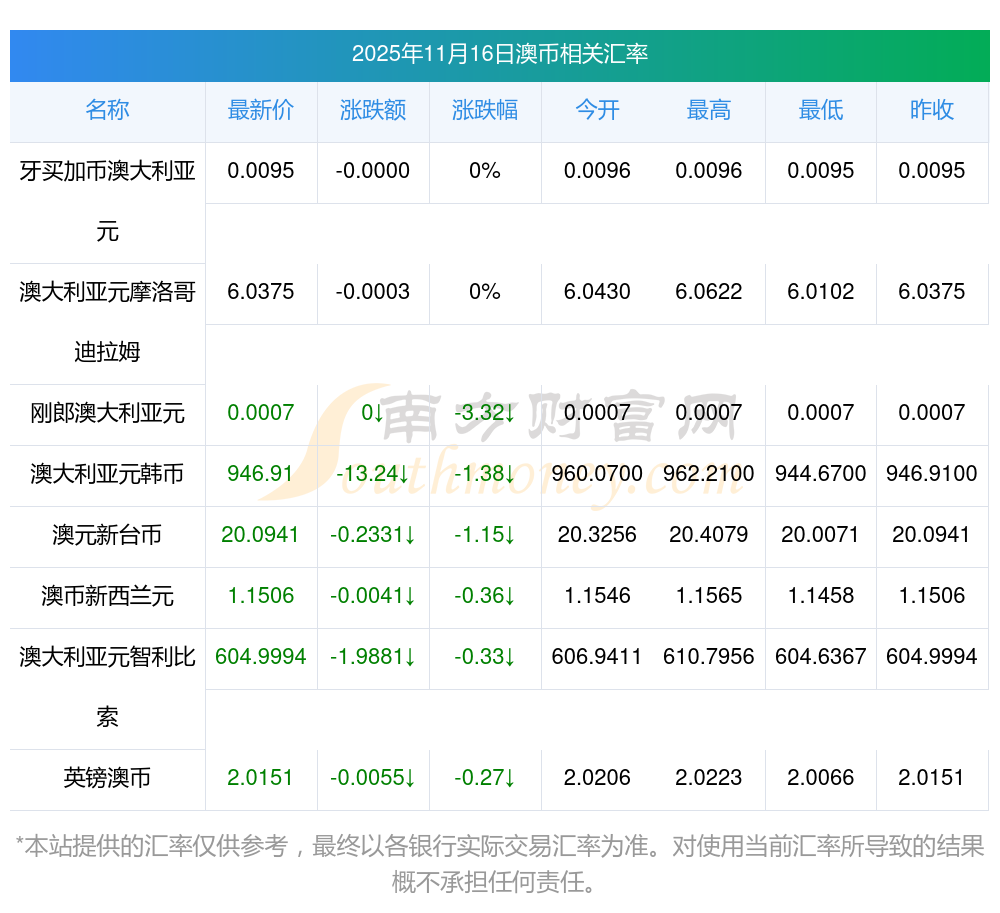Click the 最新价 column header
Viewport: 1000px width, 913px height.
[260, 111]
